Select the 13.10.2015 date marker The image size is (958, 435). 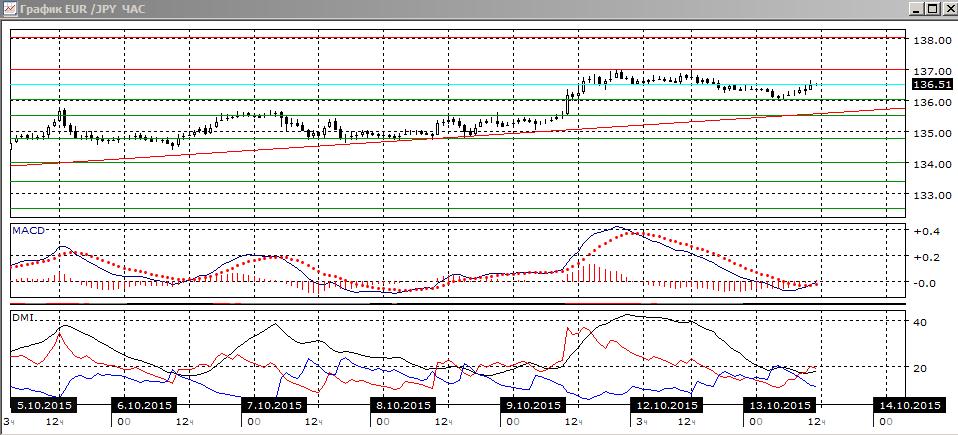point(779,406)
